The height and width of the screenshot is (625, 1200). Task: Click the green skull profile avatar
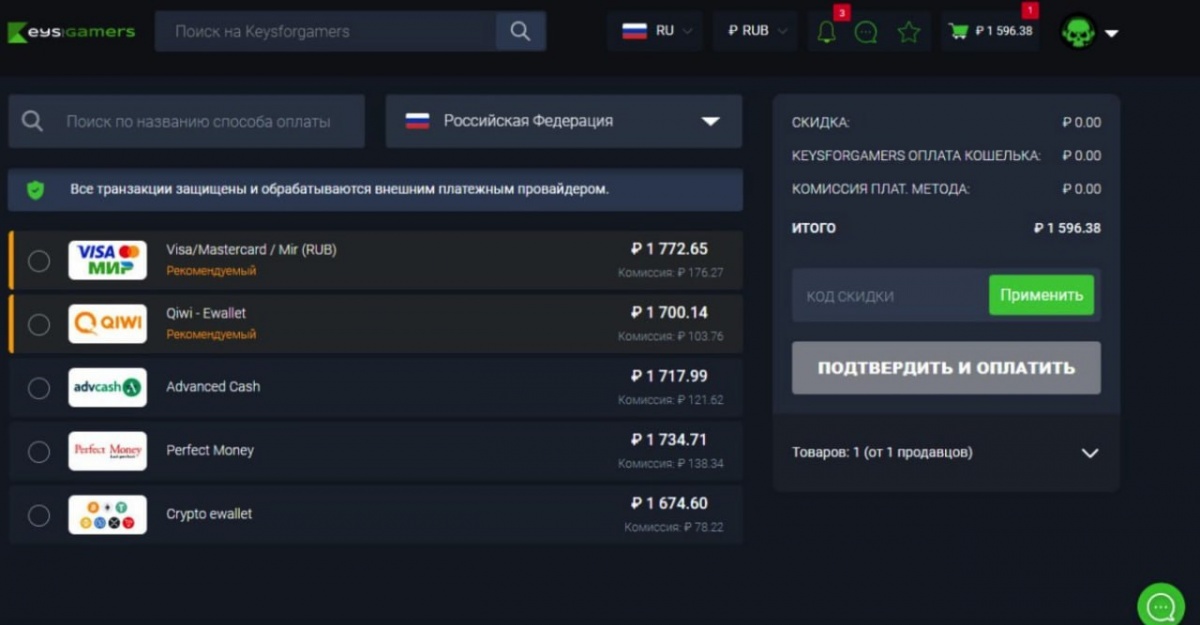[1079, 32]
